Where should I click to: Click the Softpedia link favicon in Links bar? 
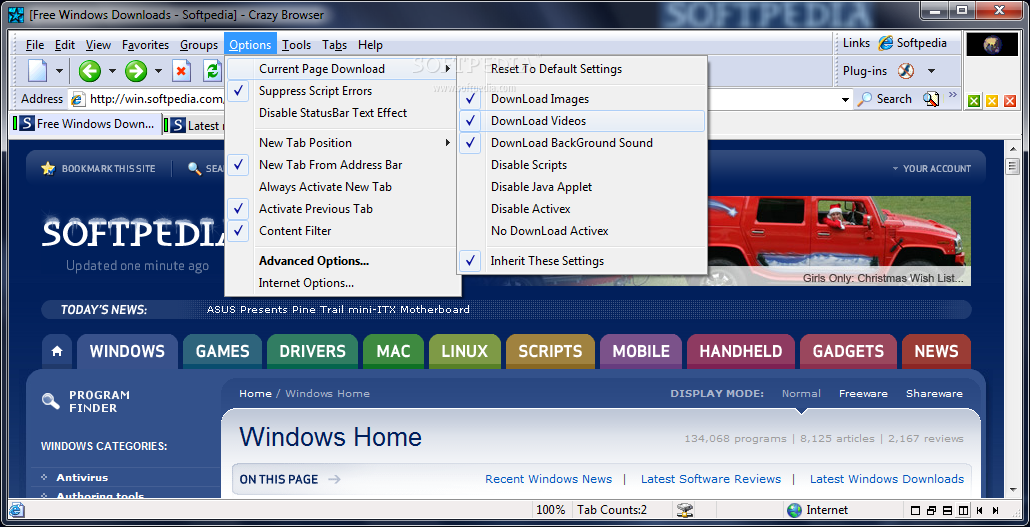tap(886, 43)
